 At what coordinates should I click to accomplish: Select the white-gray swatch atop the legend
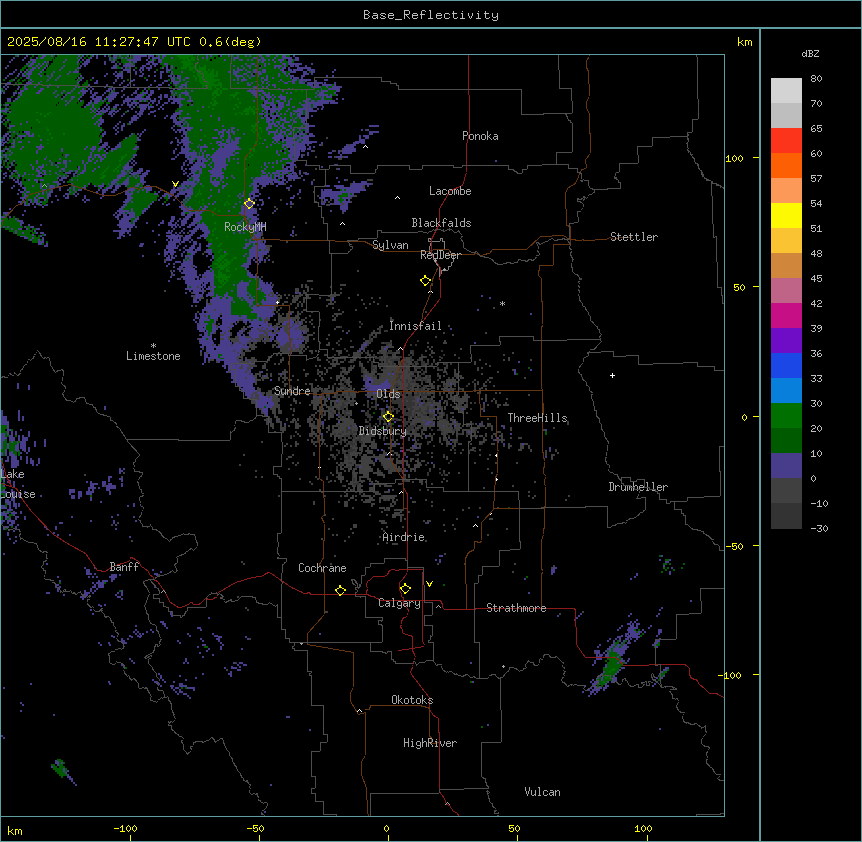pos(786,90)
